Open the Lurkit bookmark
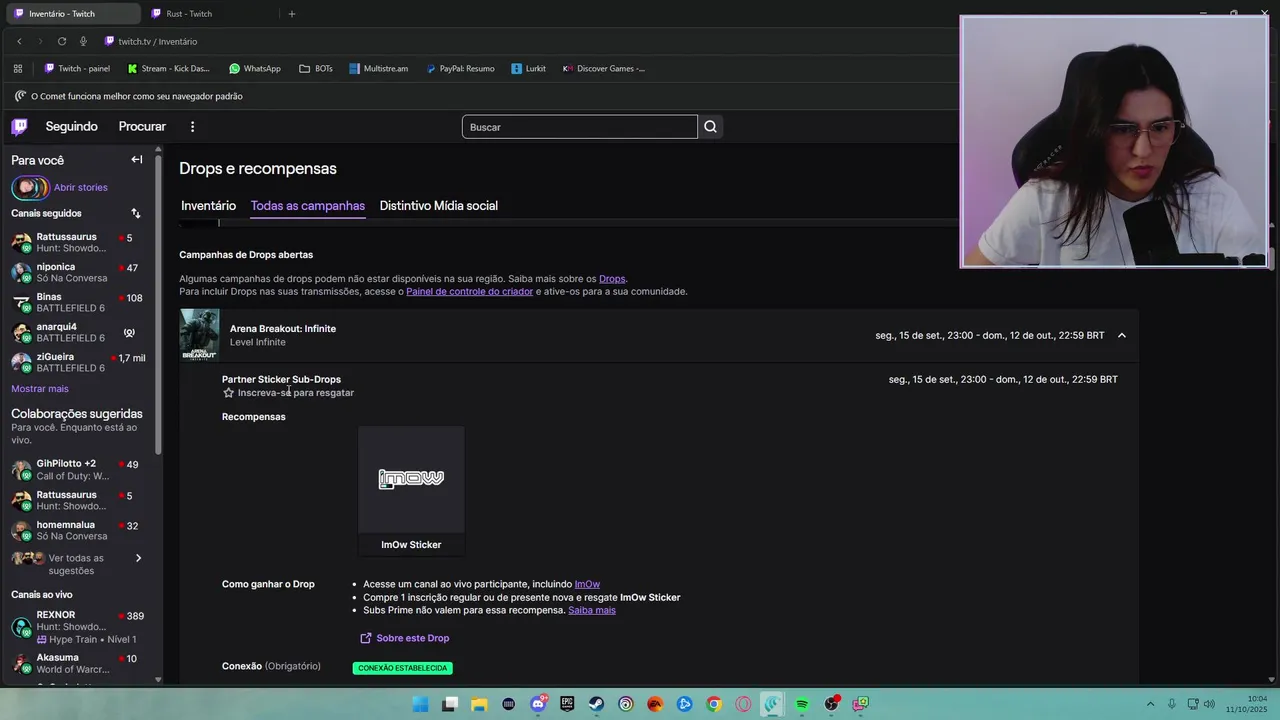Viewport: 1280px width, 720px height. 528,69
